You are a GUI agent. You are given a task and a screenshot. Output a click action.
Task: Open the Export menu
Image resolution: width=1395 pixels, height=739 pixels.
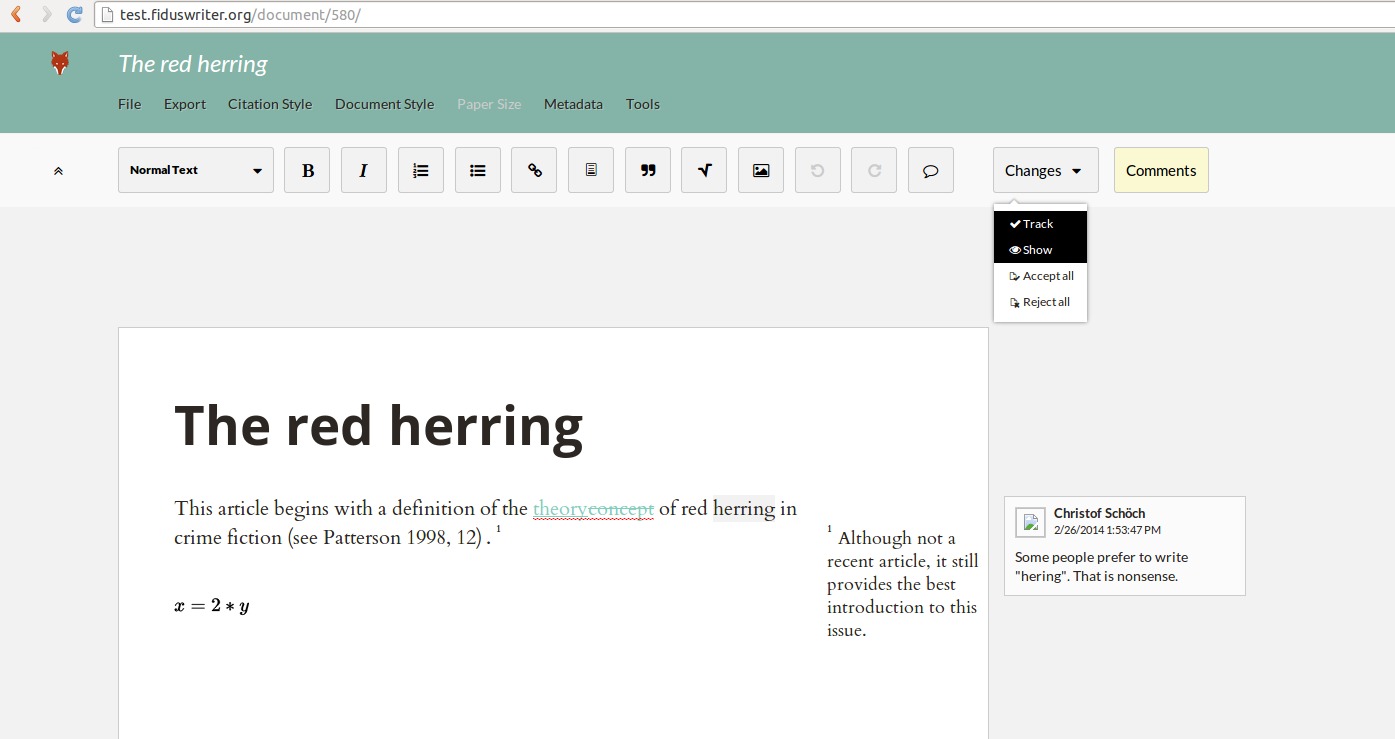pos(185,104)
